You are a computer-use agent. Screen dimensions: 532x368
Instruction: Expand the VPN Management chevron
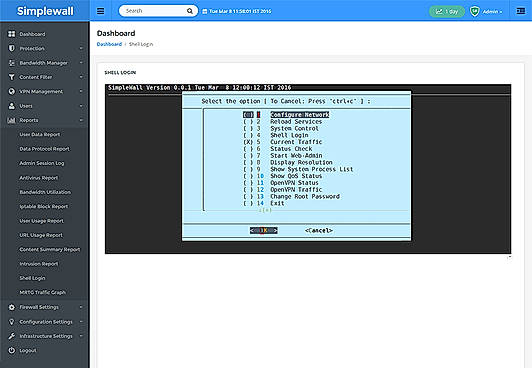[x=81, y=91]
